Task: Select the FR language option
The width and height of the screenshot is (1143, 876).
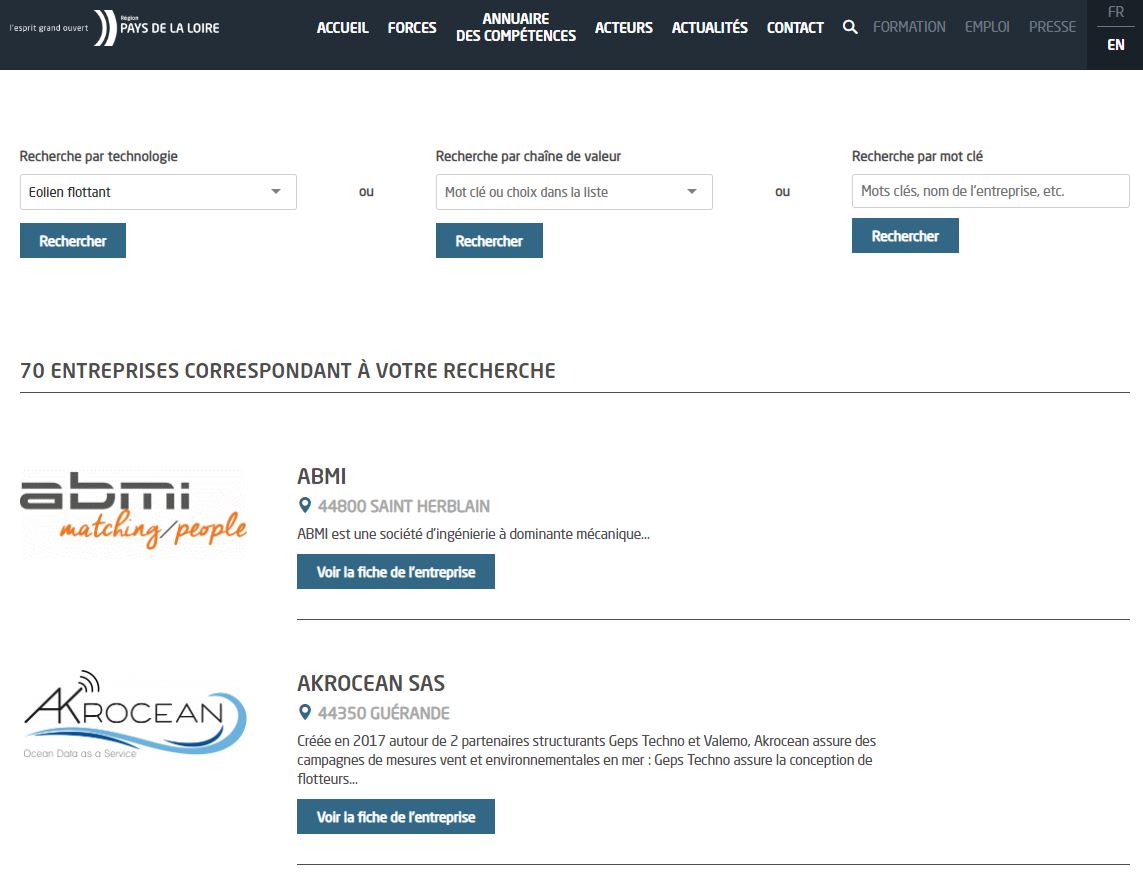Action: (x=1114, y=11)
